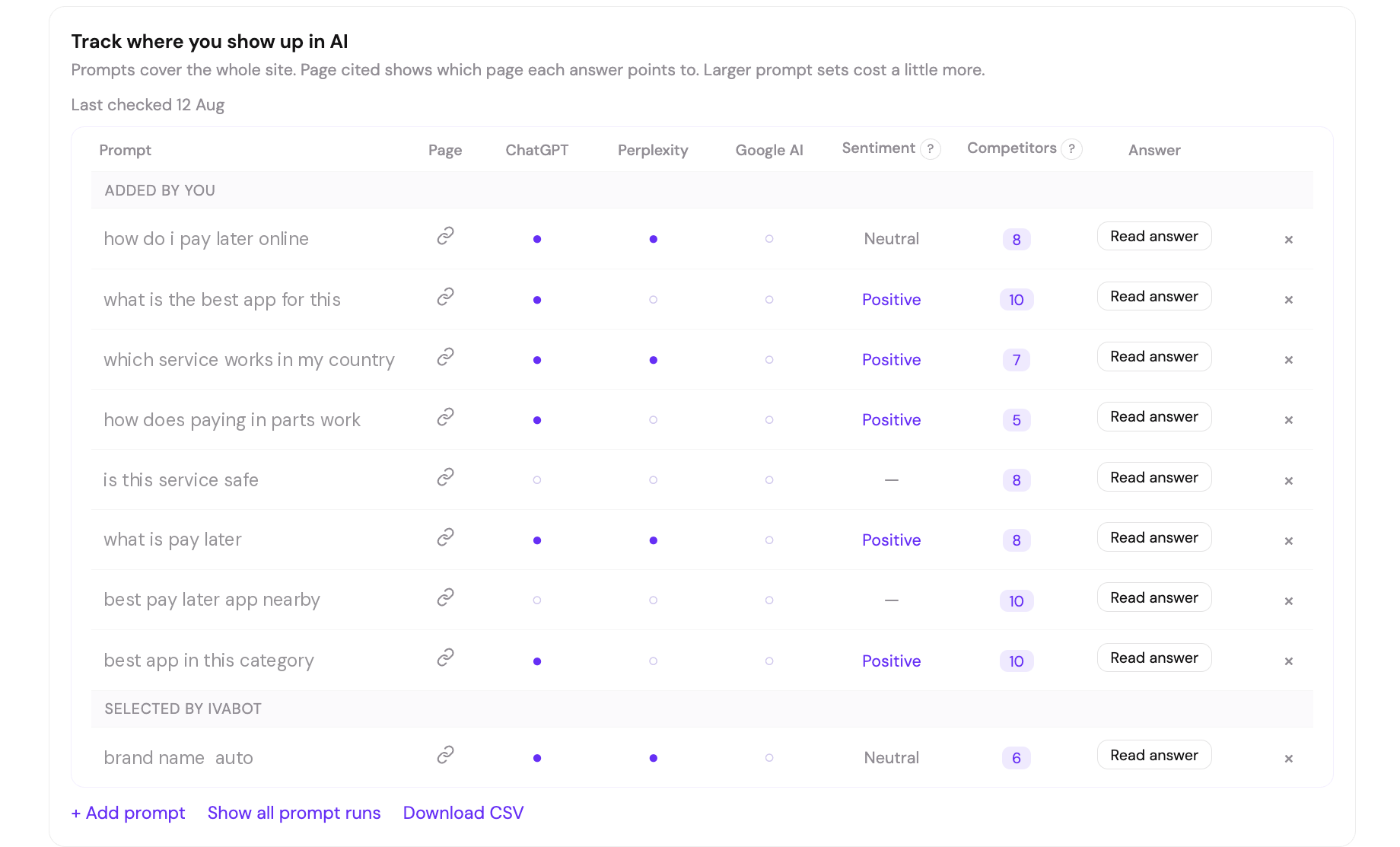
Task: Remove the 'which service works in my country' prompt
Action: (1289, 360)
